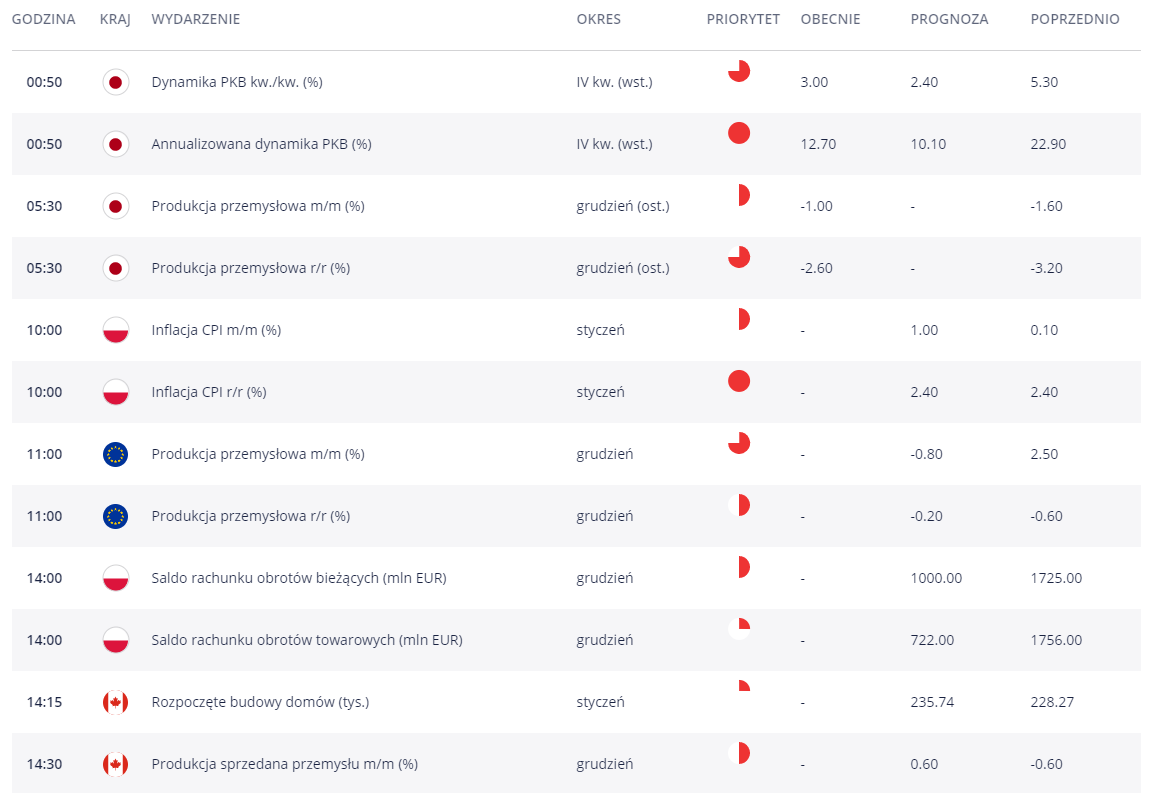Click the PRIORYTET column header
This screenshot has width=1151, height=793.
742,20
